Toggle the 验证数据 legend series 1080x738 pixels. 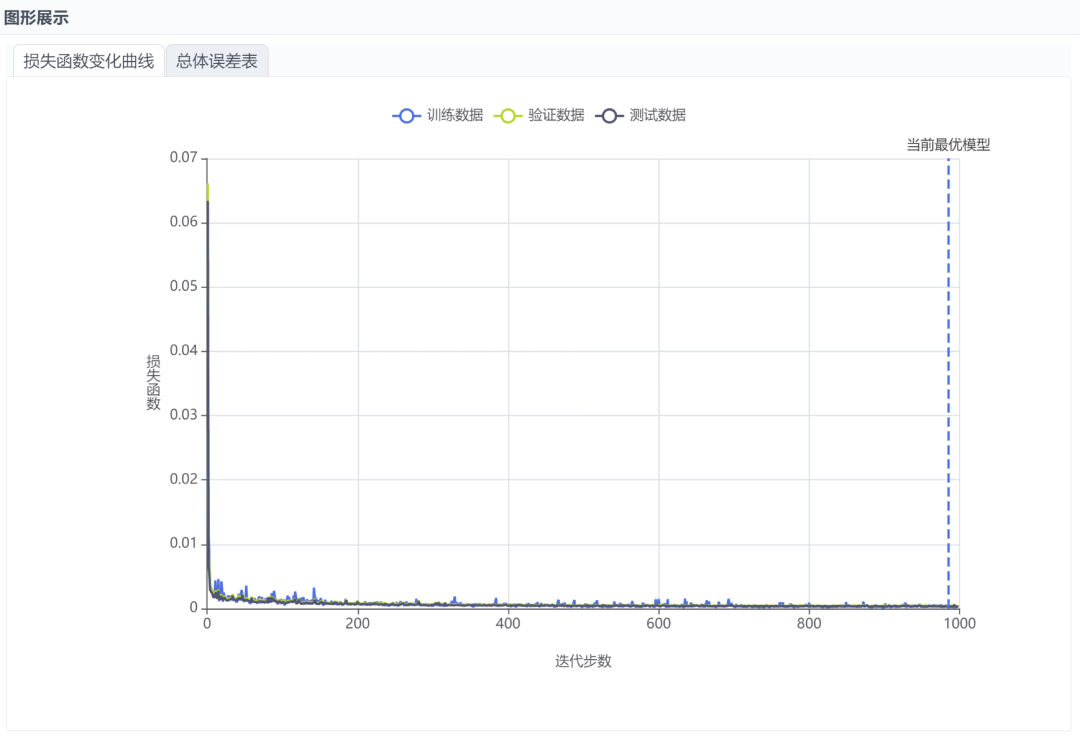pyautogui.click(x=539, y=115)
